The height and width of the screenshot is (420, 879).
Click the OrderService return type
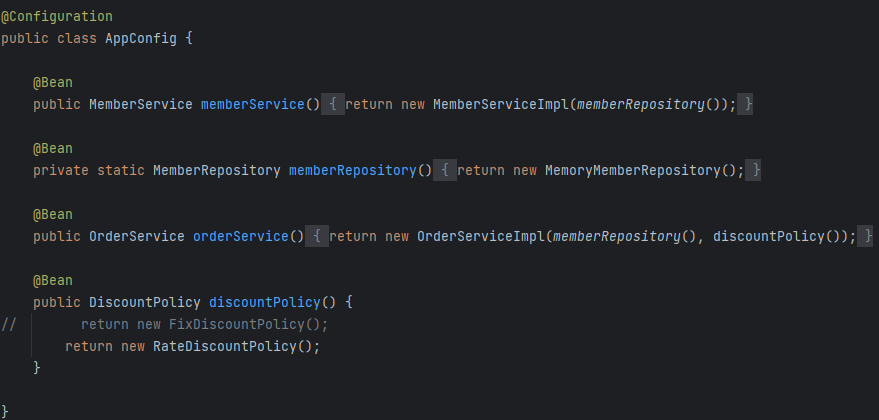137,236
